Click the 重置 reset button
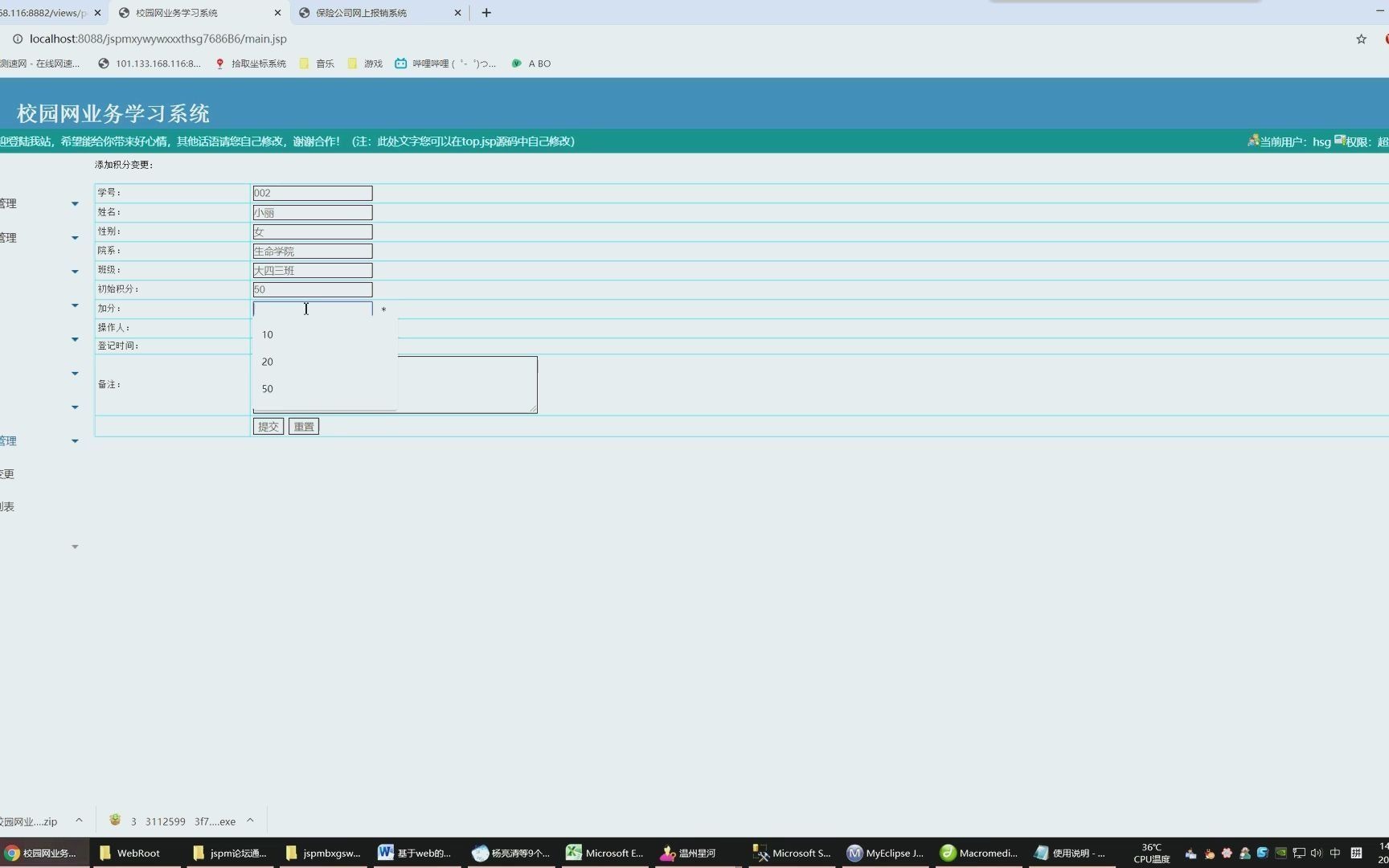Viewport: 1389px width, 868px height. pyautogui.click(x=304, y=427)
